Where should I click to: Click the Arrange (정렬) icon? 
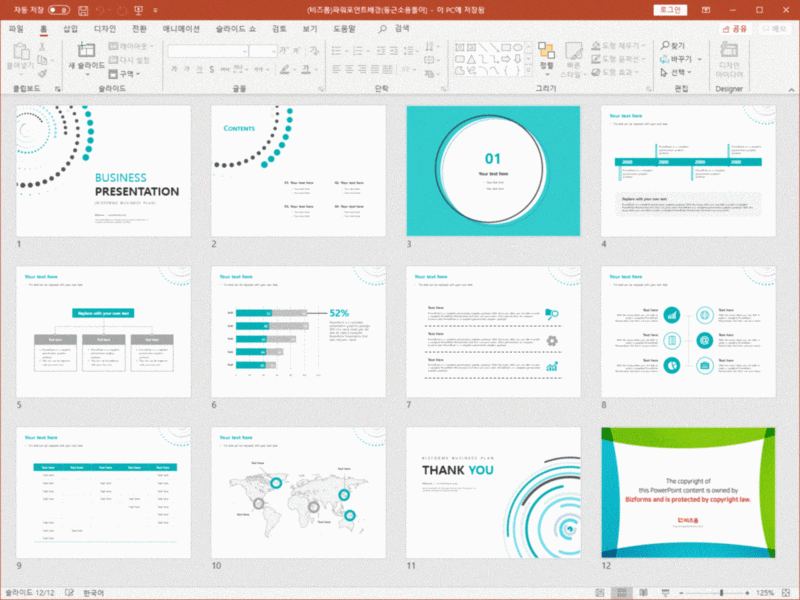(546, 51)
